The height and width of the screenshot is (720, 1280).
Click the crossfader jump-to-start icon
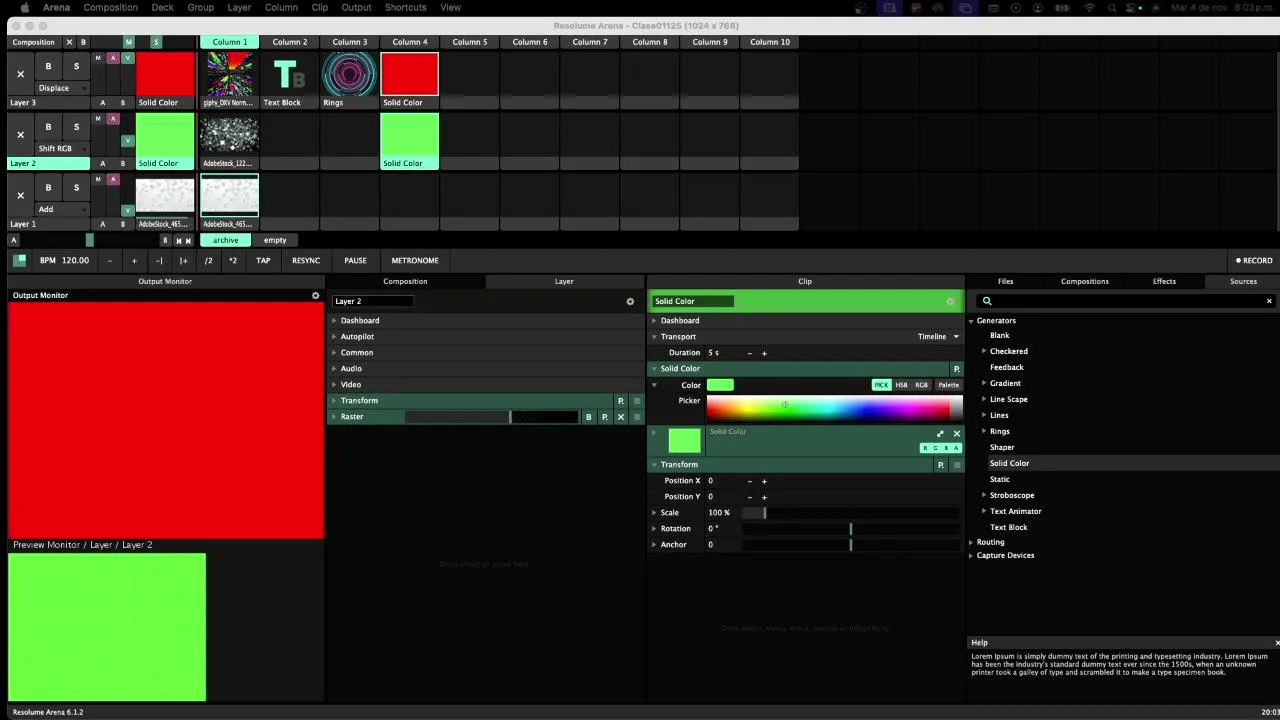pyautogui.click(x=179, y=240)
